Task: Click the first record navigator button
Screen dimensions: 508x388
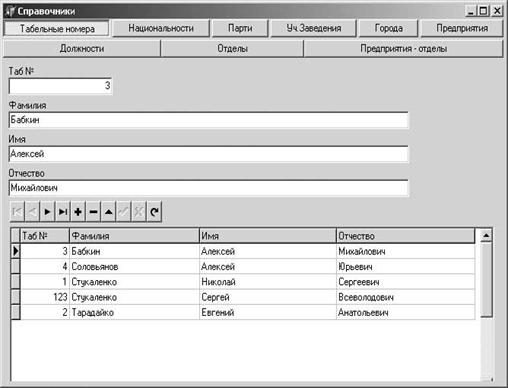Action: pyautogui.click(x=17, y=212)
